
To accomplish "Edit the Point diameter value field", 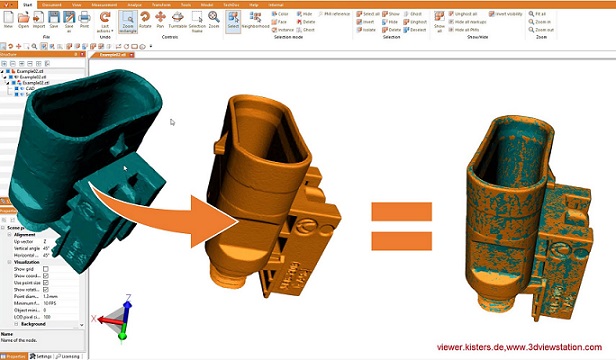I will pyautogui.click(x=61, y=296).
